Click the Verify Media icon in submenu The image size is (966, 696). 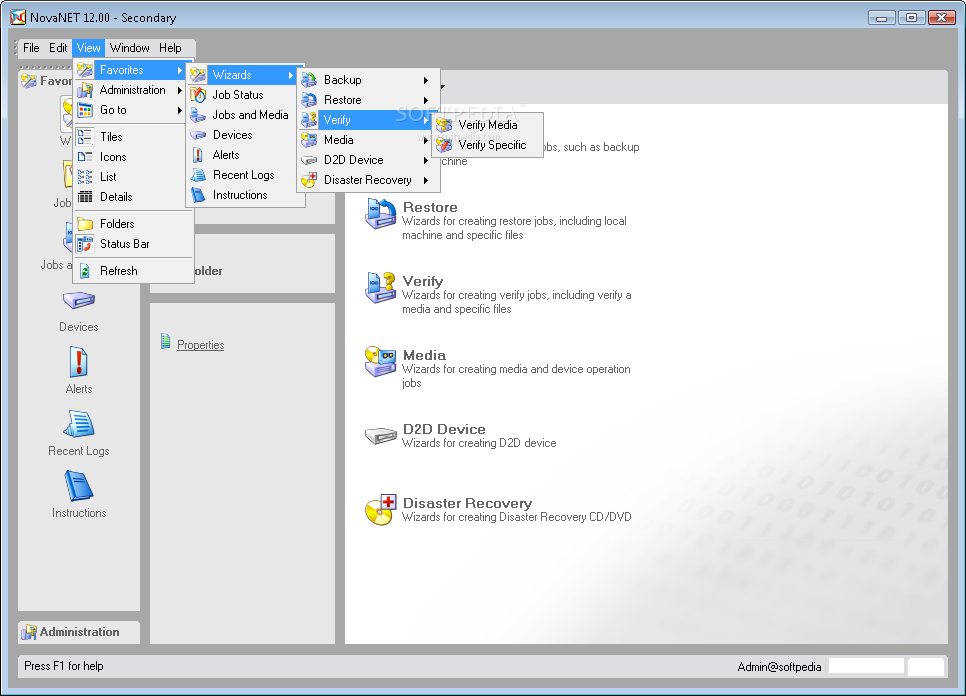(444, 125)
